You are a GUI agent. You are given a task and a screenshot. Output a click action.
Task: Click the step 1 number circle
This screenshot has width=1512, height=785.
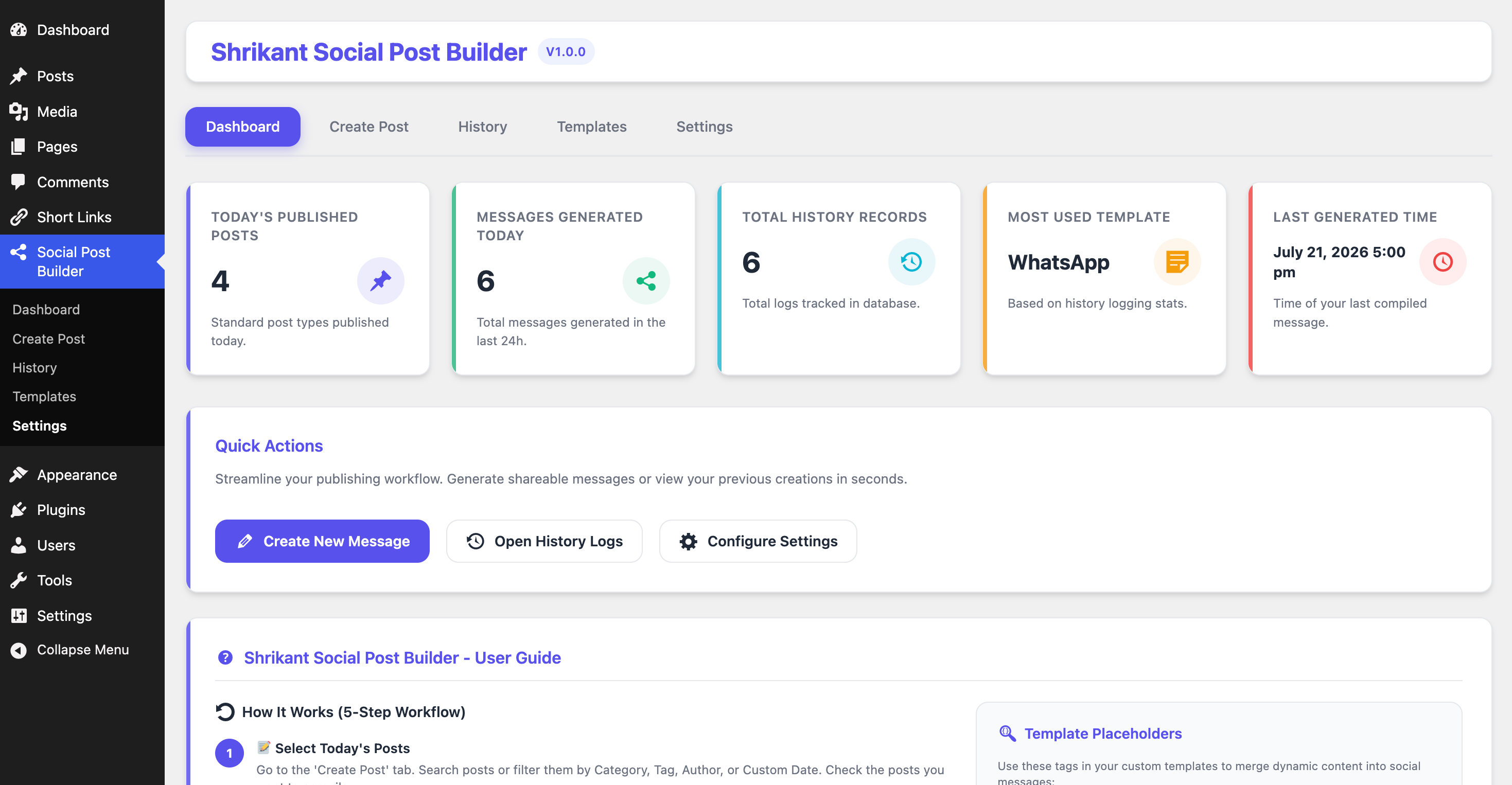(230, 753)
